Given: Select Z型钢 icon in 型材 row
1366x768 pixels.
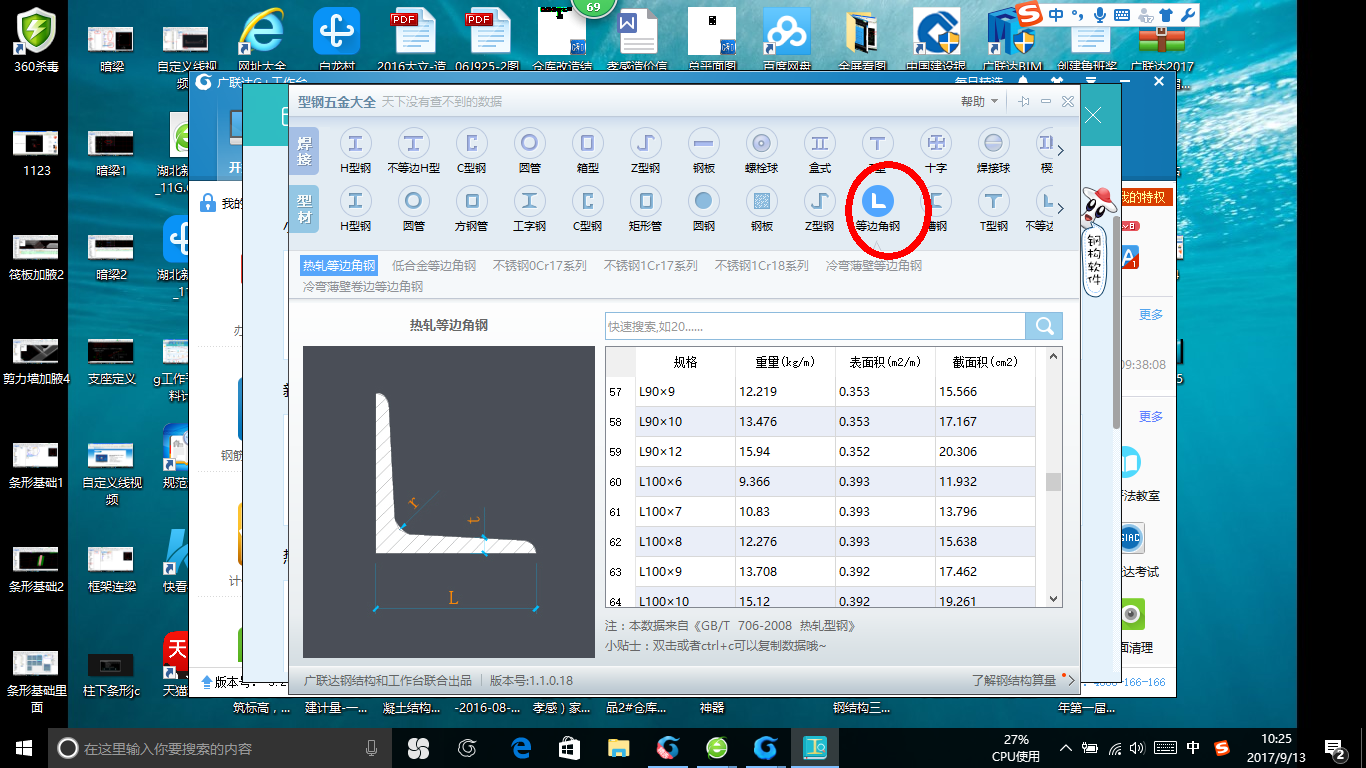Looking at the screenshot, I should [x=819, y=201].
